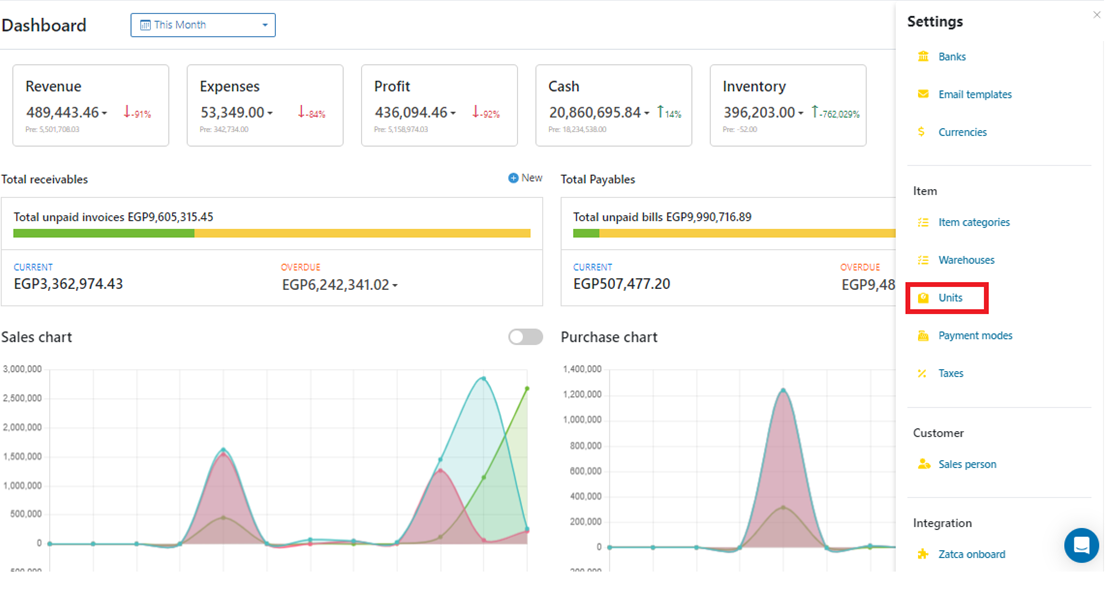Open Sales person settings item
Image resolution: width=1105 pixels, height=589 pixels.
[966, 464]
